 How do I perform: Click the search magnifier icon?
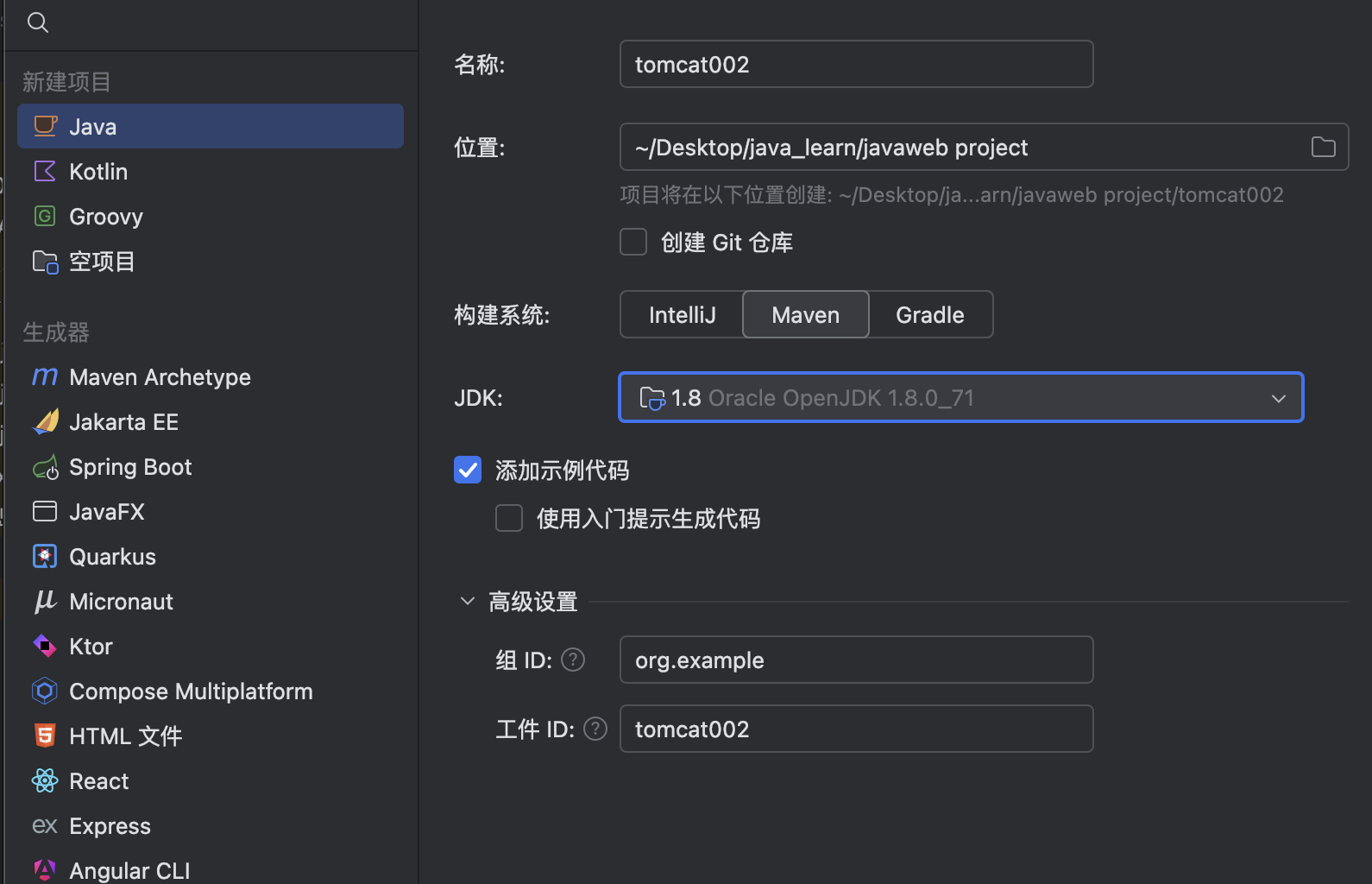click(x=38, y=22)
